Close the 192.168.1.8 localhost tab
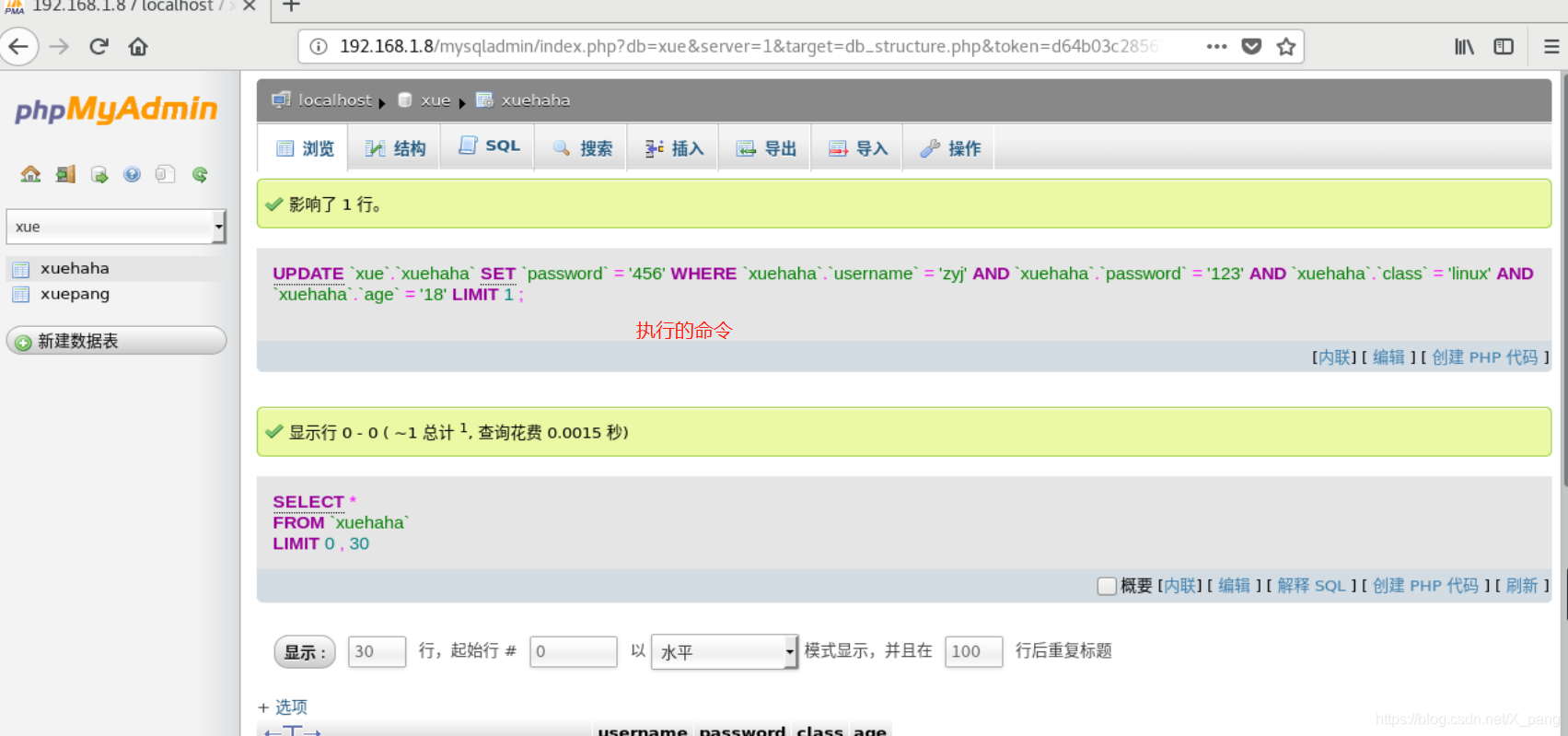The image size is (1568, 736). tap(249, 6)
